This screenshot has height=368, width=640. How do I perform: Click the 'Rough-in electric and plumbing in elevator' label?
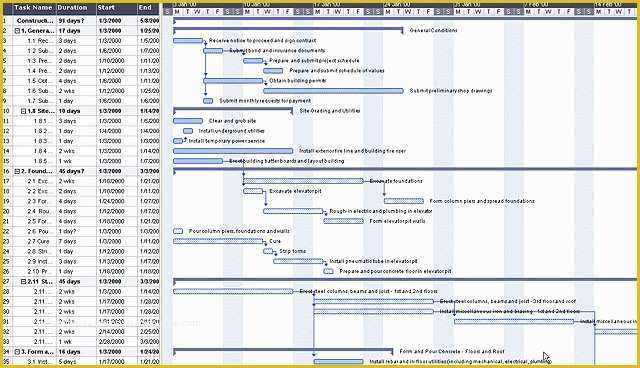(x=381, y=211)
